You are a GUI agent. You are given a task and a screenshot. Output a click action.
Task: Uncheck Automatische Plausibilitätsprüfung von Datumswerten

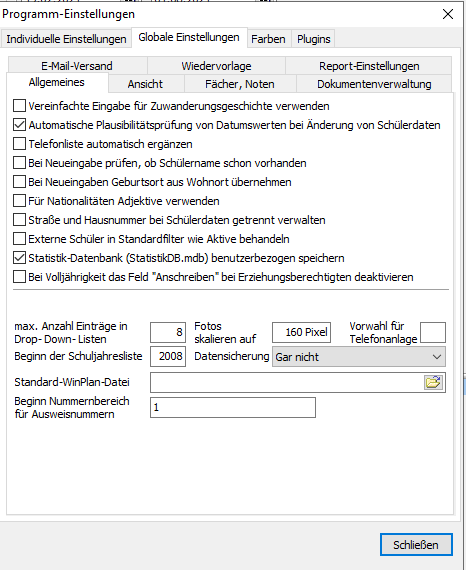[20, 125]
